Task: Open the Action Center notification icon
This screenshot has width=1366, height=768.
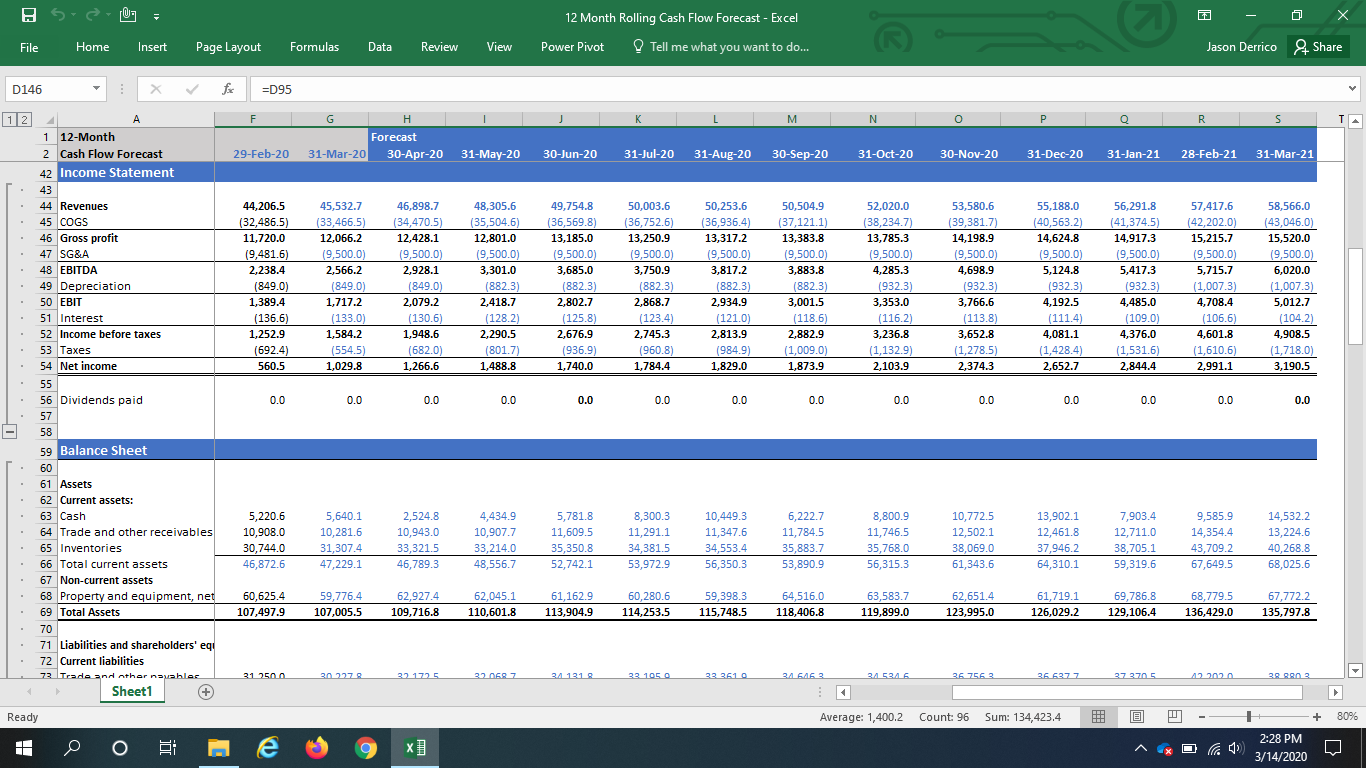Action: [x=1333, y=748]
